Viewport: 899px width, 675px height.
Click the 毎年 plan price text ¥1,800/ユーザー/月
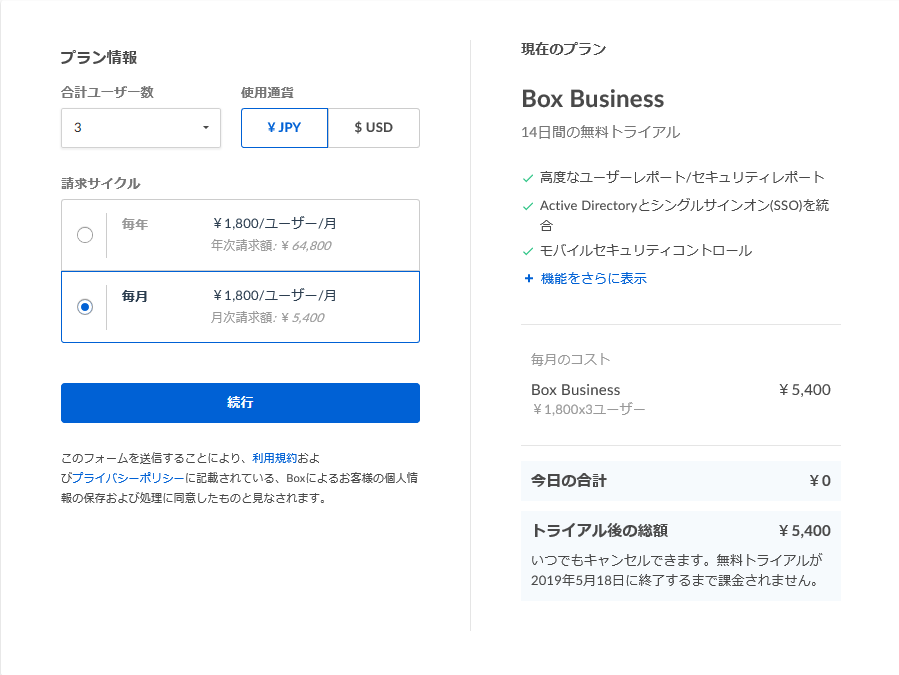275,224
